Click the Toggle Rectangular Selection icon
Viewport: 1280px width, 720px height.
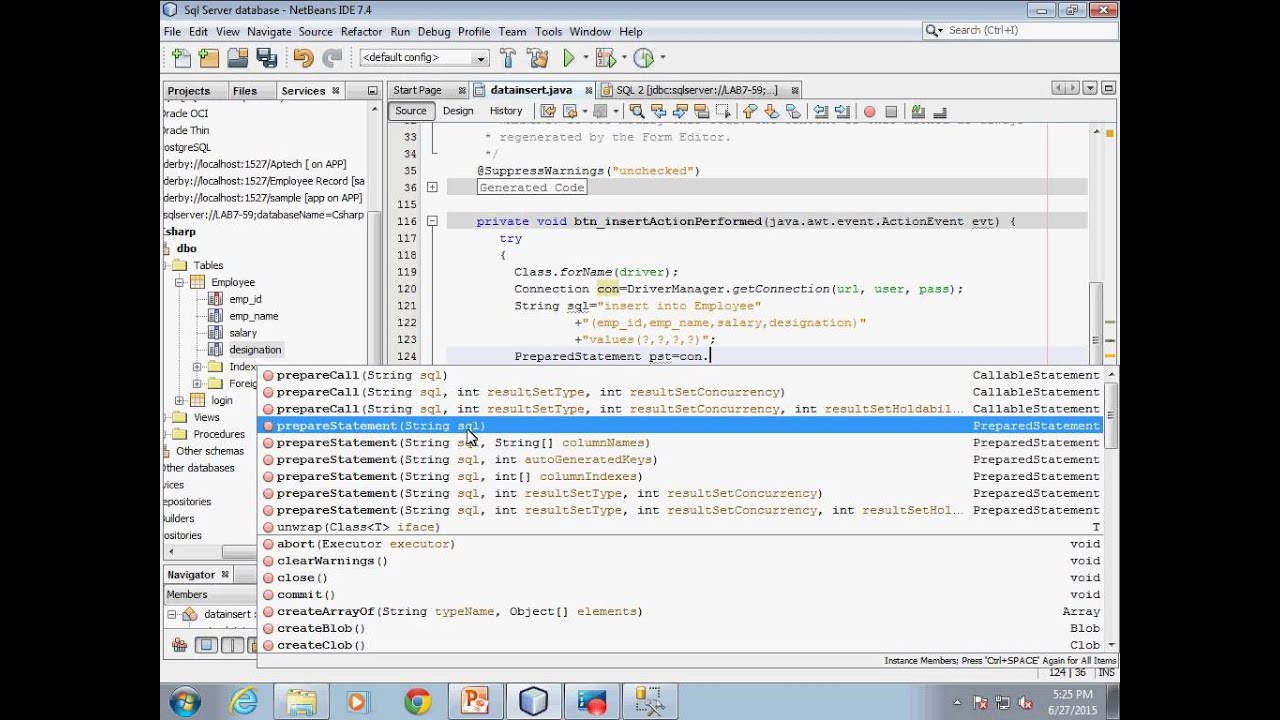(722, 111)
